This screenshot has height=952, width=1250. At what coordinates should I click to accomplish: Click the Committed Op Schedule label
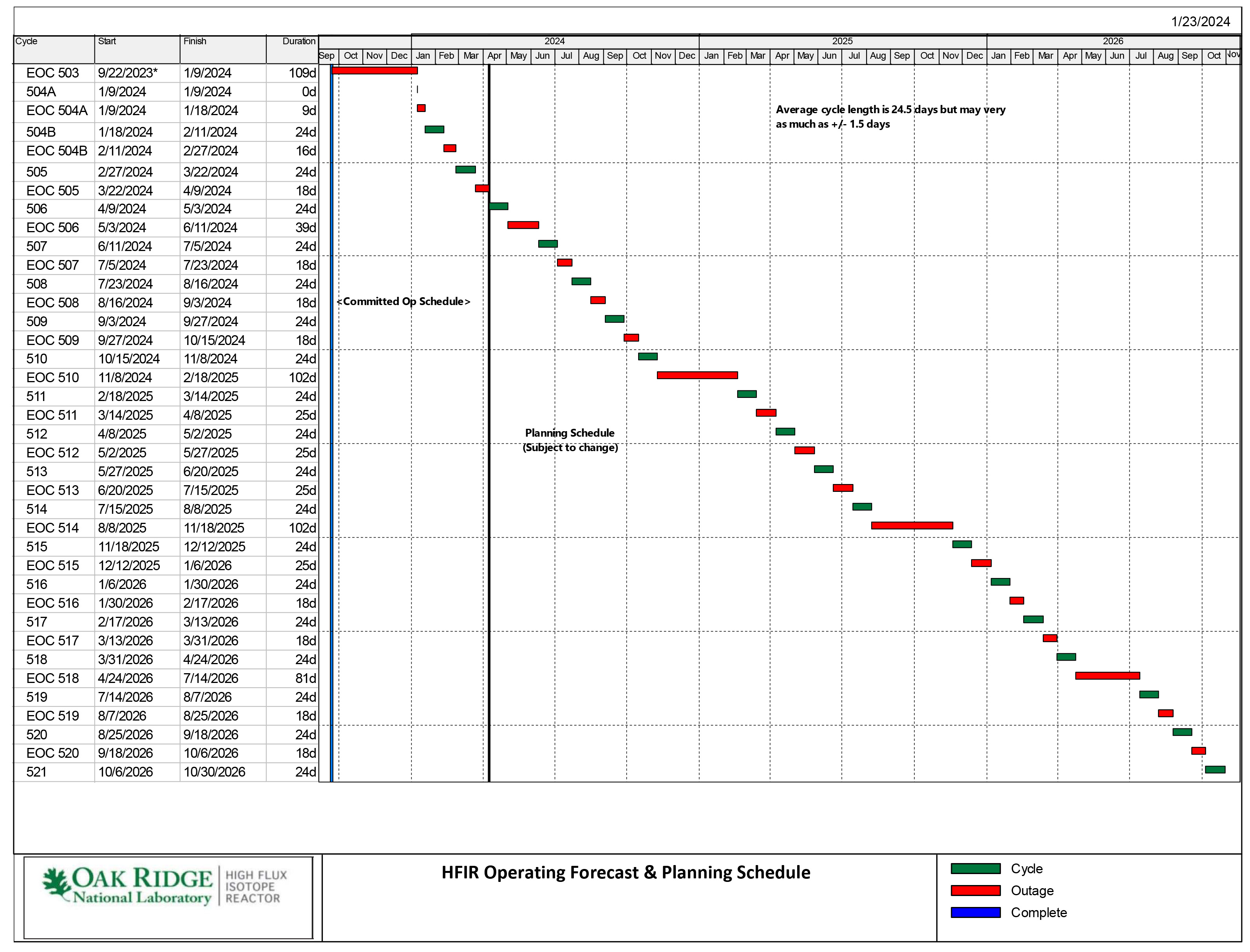click(x=403, y=302)
